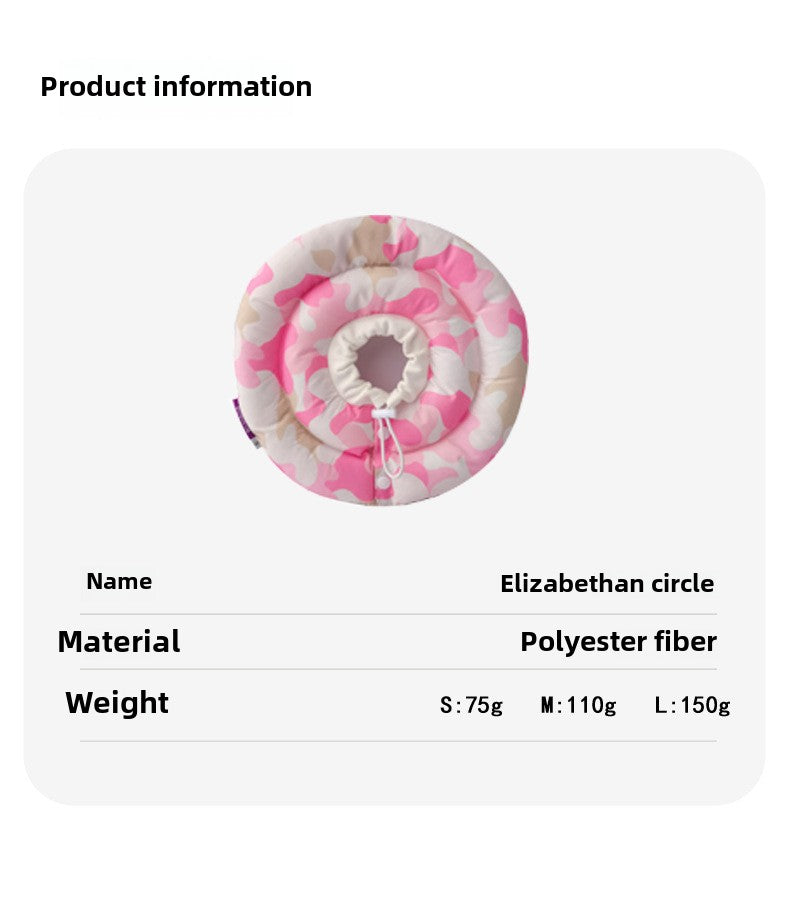This screenshot has height=900, width=790.
Task: Click the word "information" in the heading
Action: click(233, 87)
